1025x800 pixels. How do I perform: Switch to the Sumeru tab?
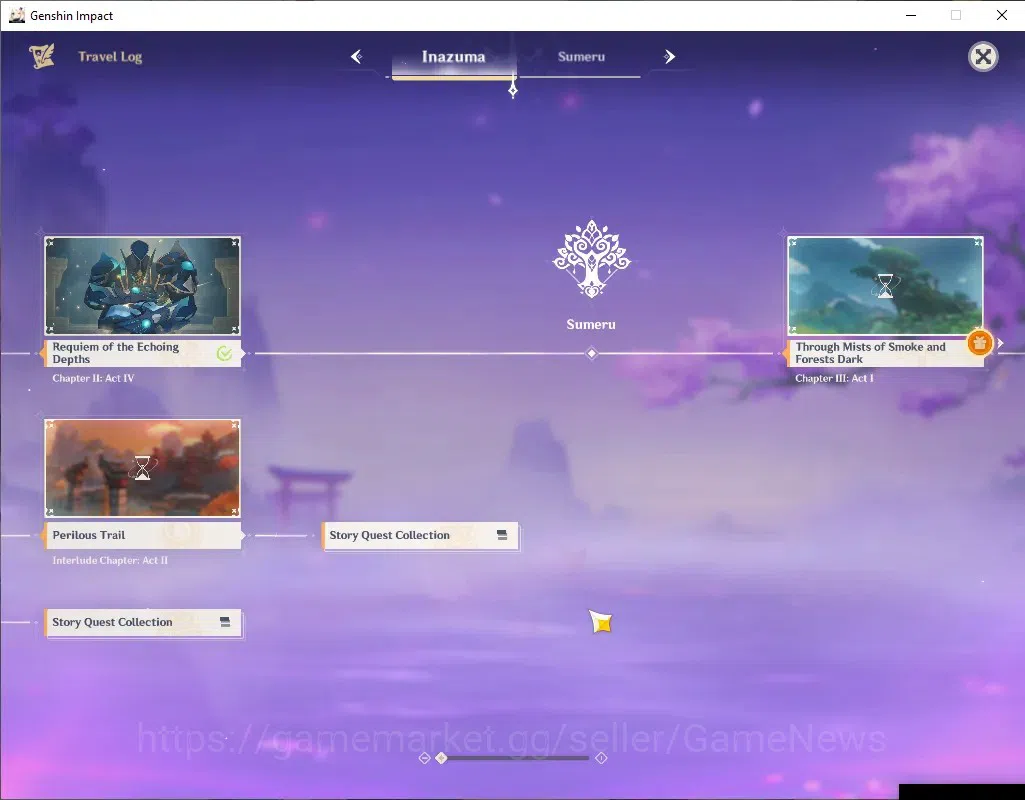pyautogui.click(x=581, y=57)
